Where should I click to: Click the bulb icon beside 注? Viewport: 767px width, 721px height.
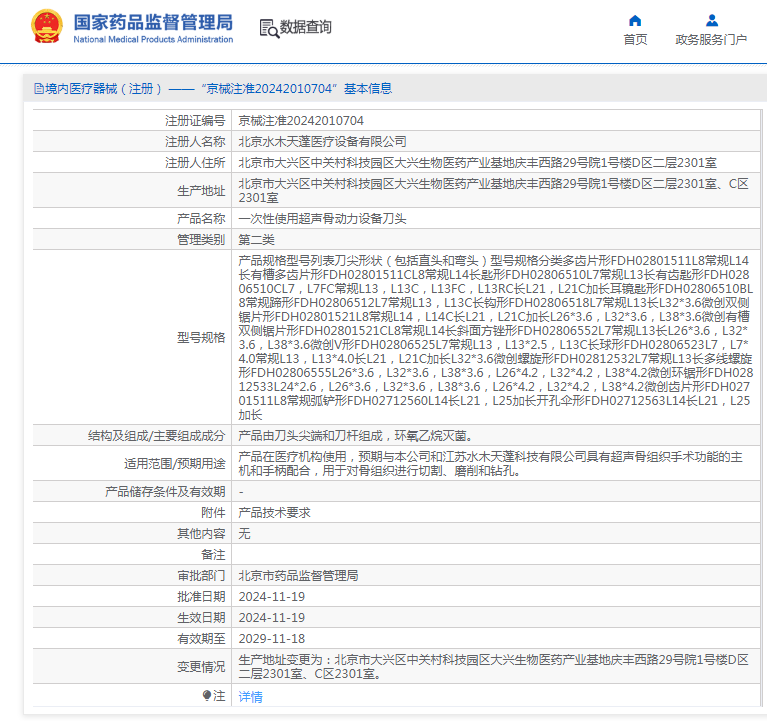[206, 695]
